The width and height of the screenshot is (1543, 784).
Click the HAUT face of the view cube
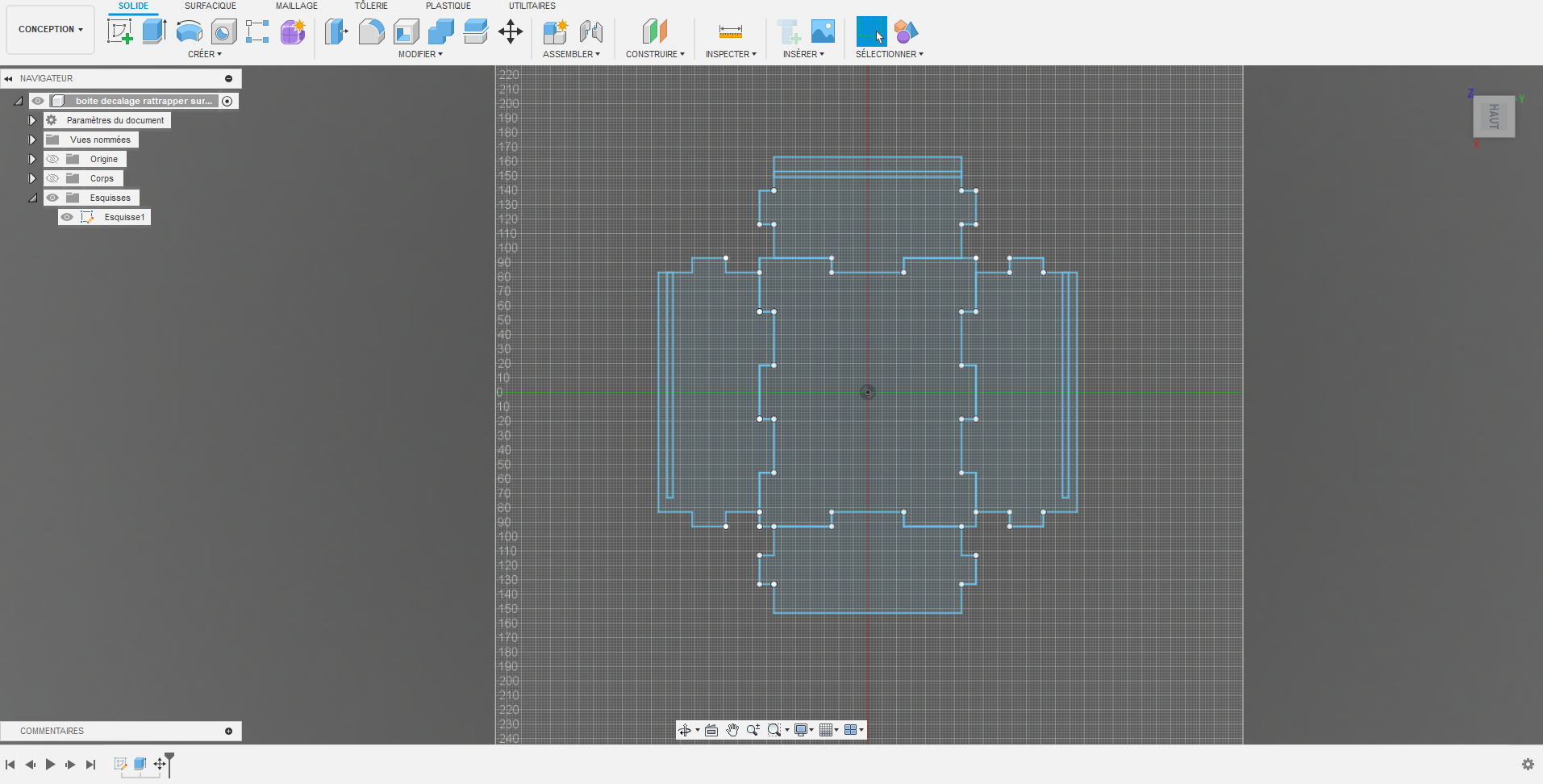pos(1493,117)
